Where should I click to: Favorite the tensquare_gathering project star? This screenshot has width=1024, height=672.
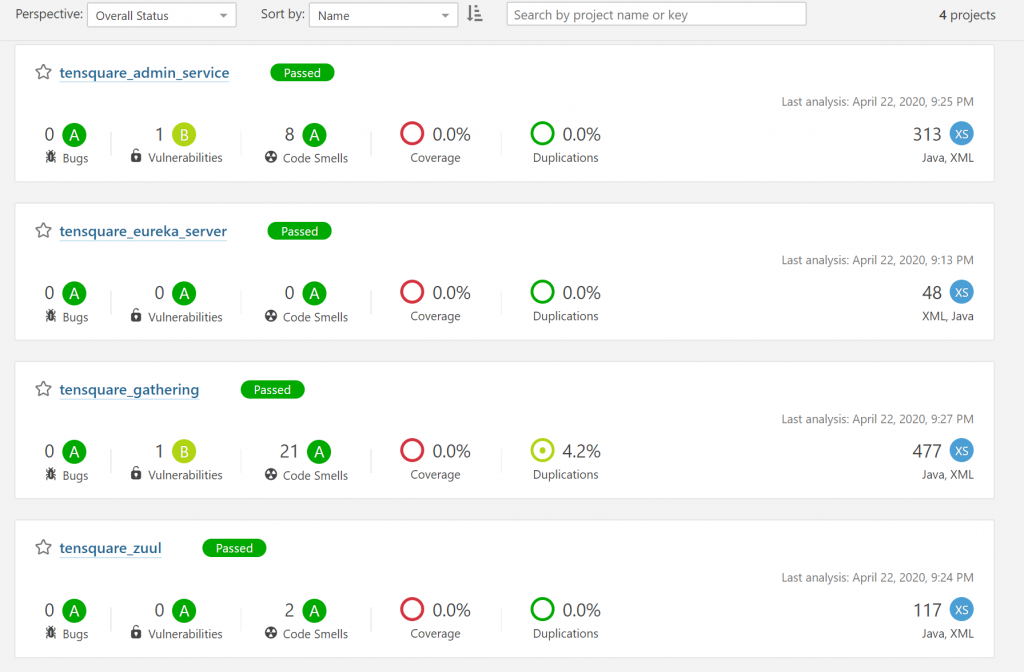pyautogui.click(x=43, y=389)
